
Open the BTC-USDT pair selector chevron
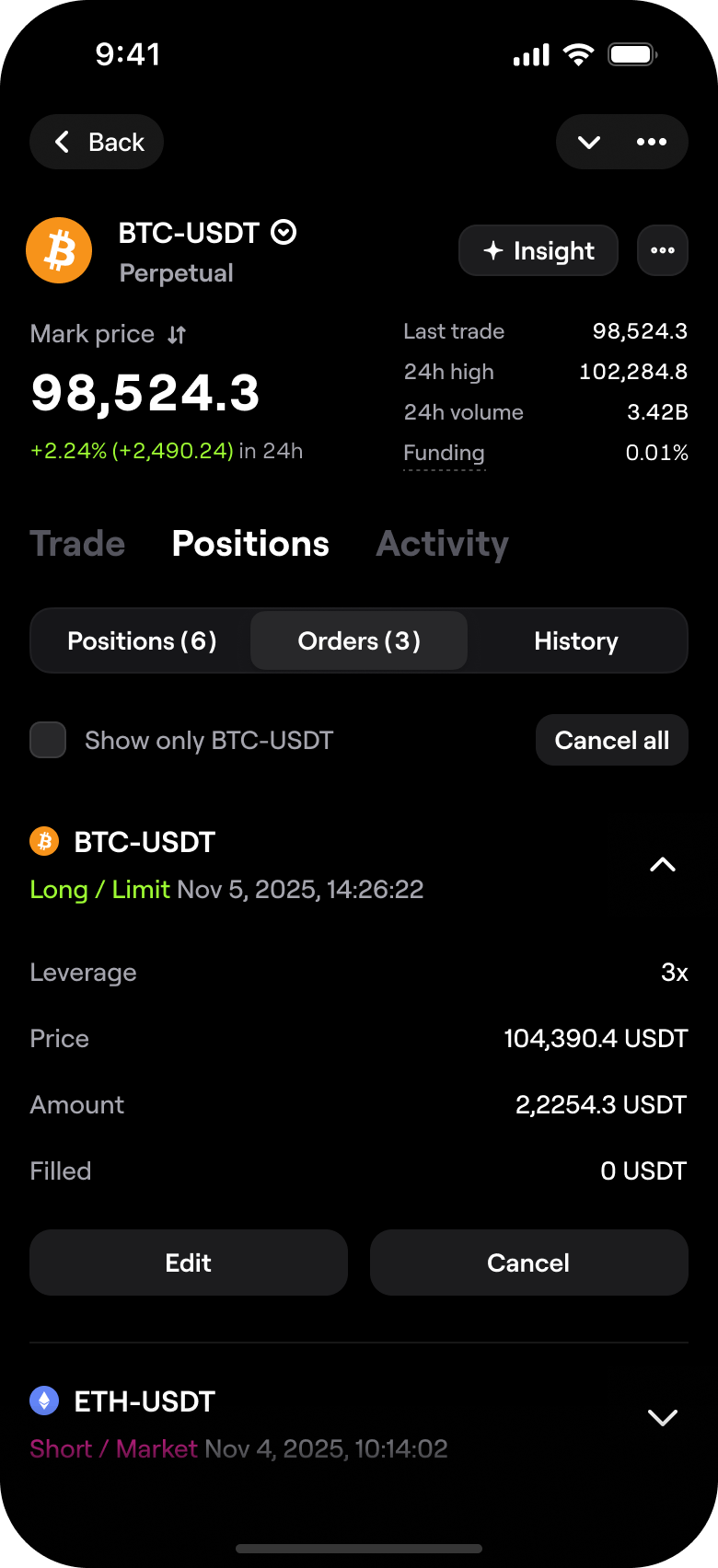coord(284,233)
